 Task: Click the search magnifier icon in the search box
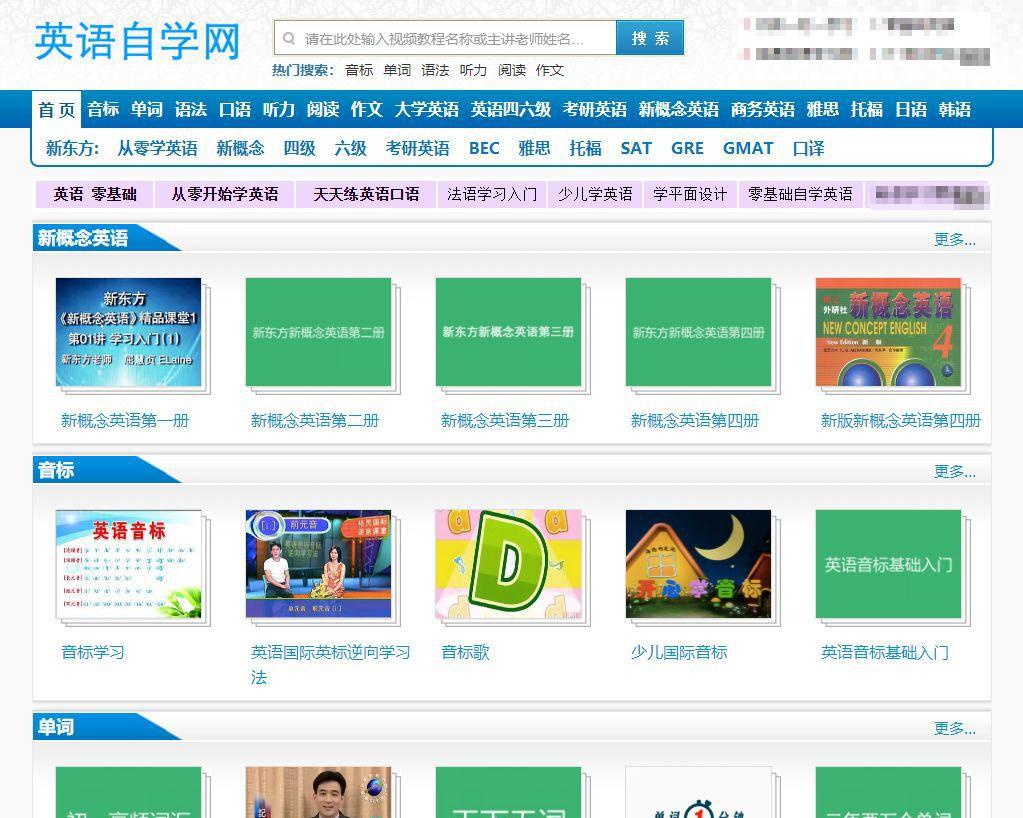click(x=288, y=38)
